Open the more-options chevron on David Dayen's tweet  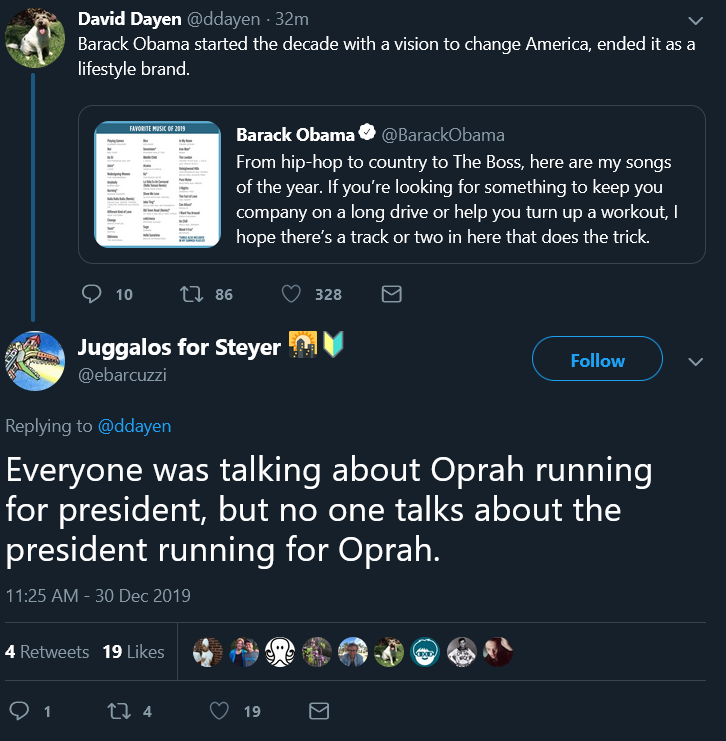tap(696, 20)
